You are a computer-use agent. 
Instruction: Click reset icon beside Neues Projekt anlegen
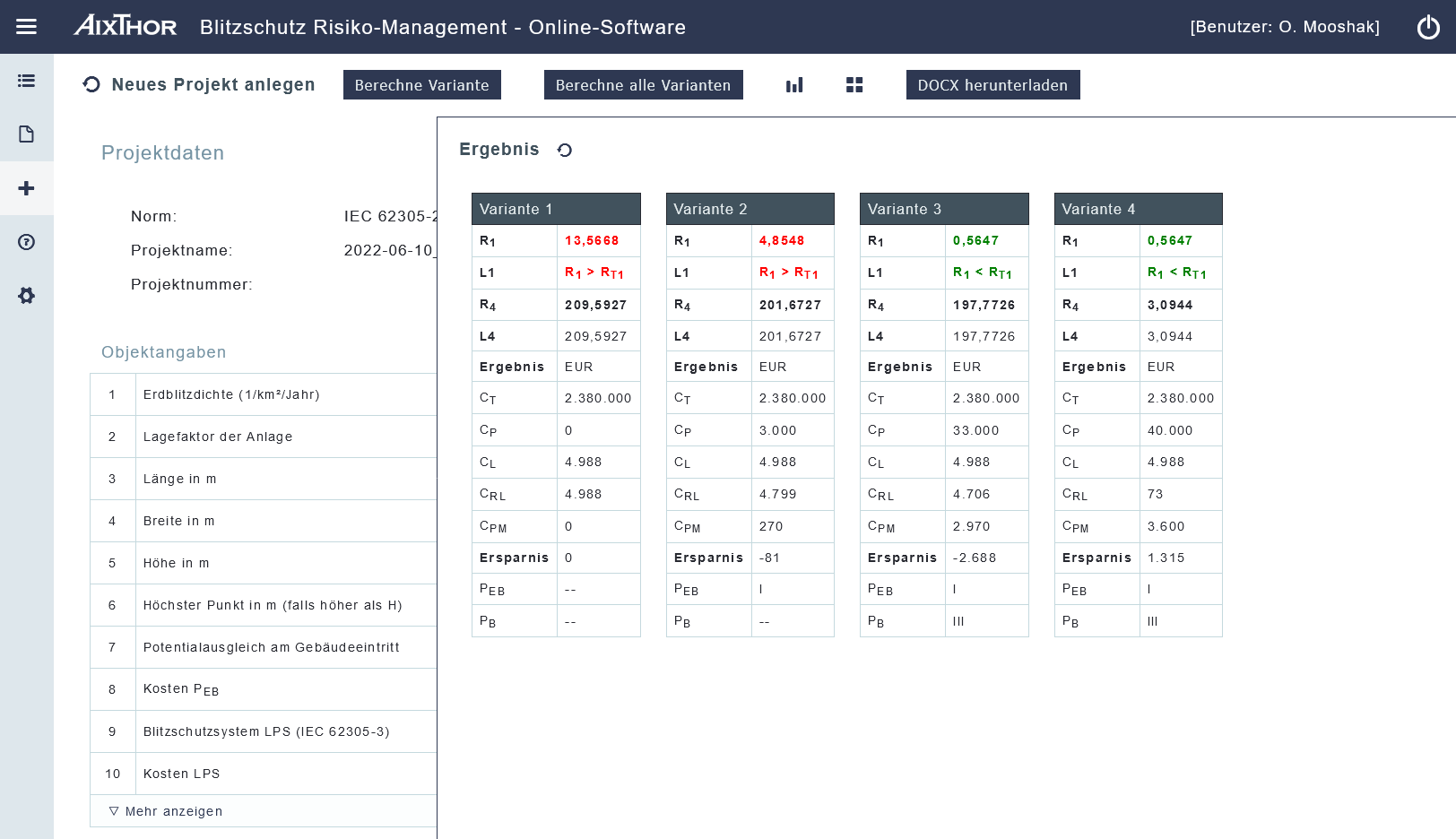click(x=91, y=85)
